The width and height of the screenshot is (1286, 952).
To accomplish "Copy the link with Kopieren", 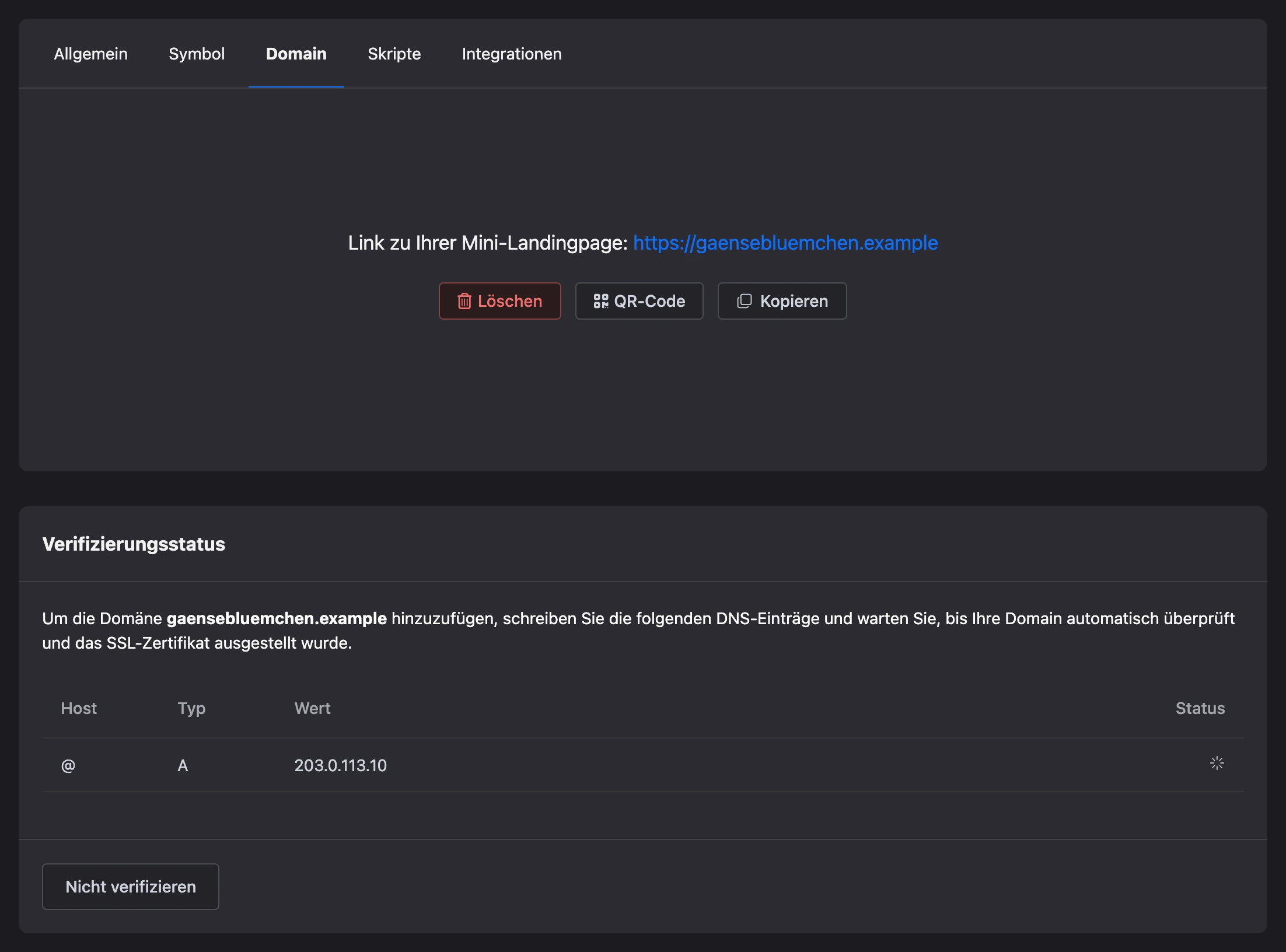I will tap(782, 301).
